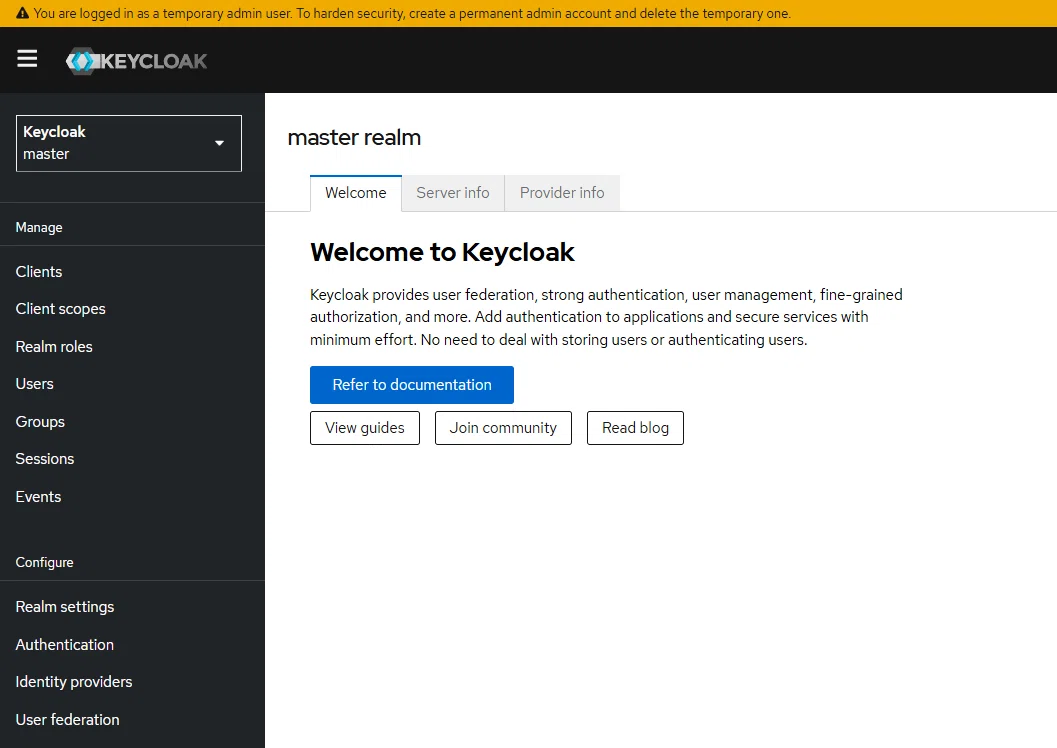Screen dimensions: 1057x748
Task: Click the Read blog button
Action: click(635, 428)
